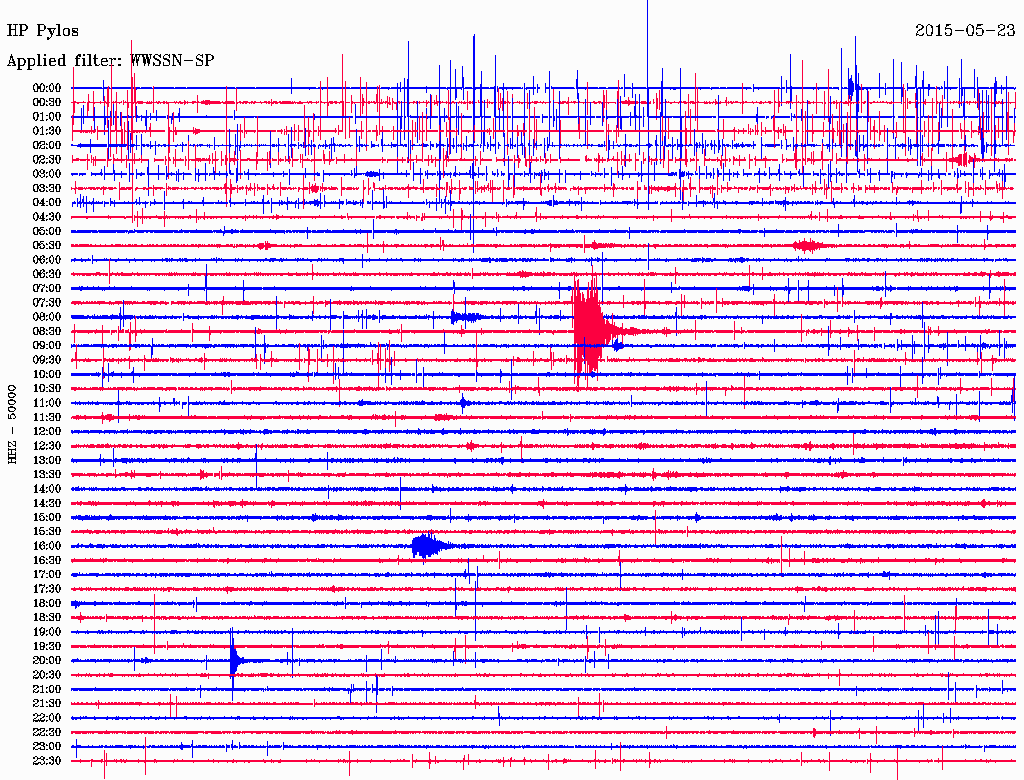The width and height of the screenshot is (1024, 780).
Task: Select the 17:00 time label
Action: click(x=47, y=576)
